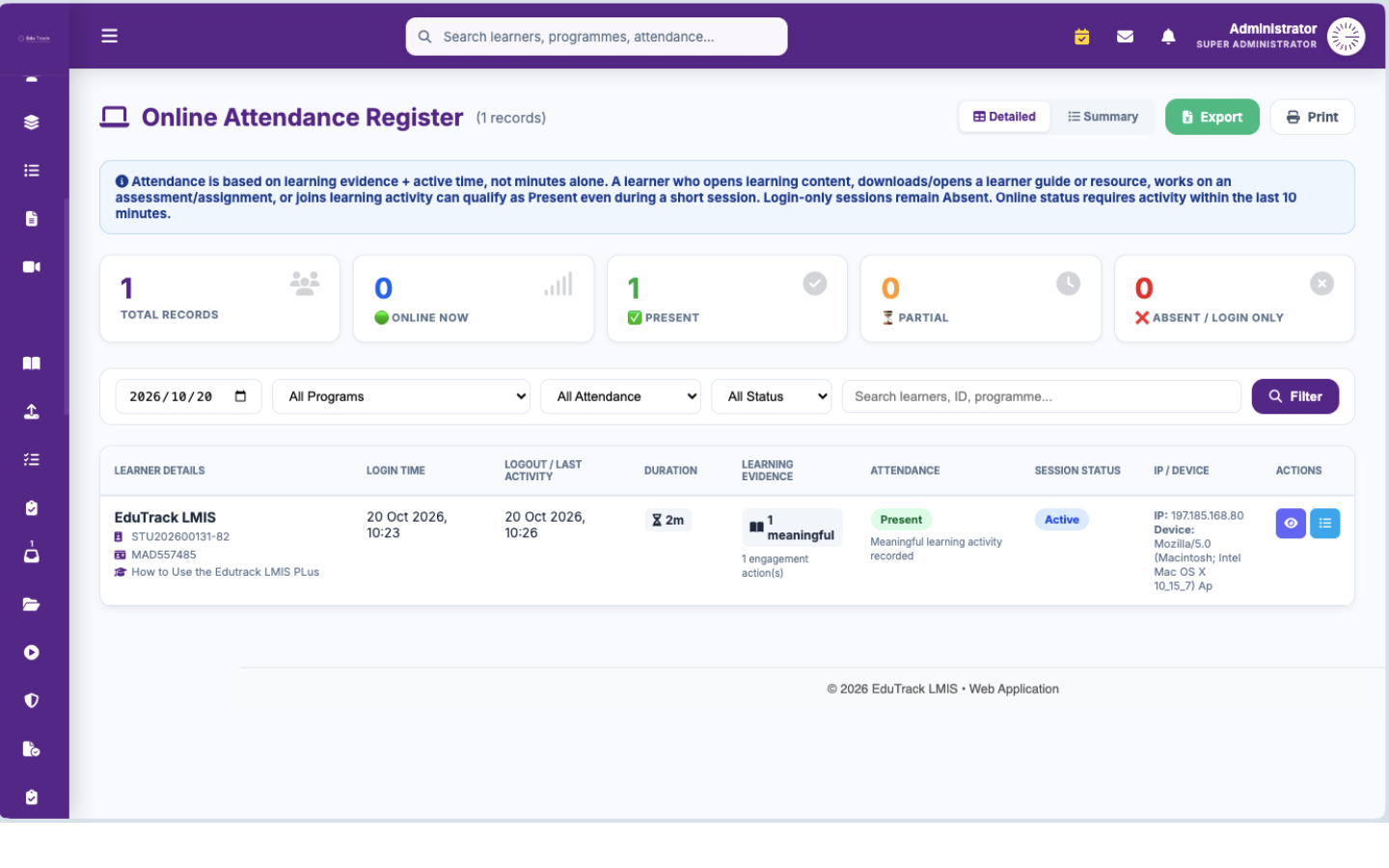This screenshot has height=868, width=1389.
Task: Open blue list action for EduTrack LMIS row
Action: [1325, 524]
